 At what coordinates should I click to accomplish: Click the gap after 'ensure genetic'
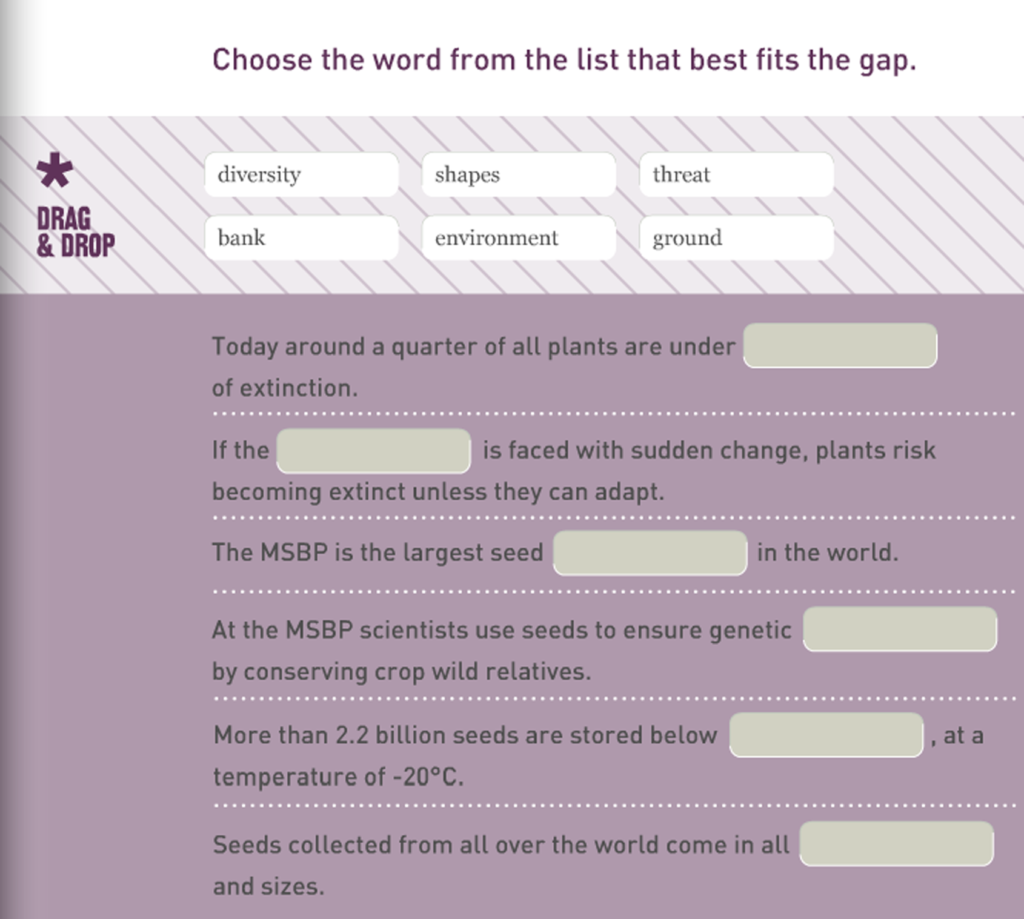pos(900,630)
